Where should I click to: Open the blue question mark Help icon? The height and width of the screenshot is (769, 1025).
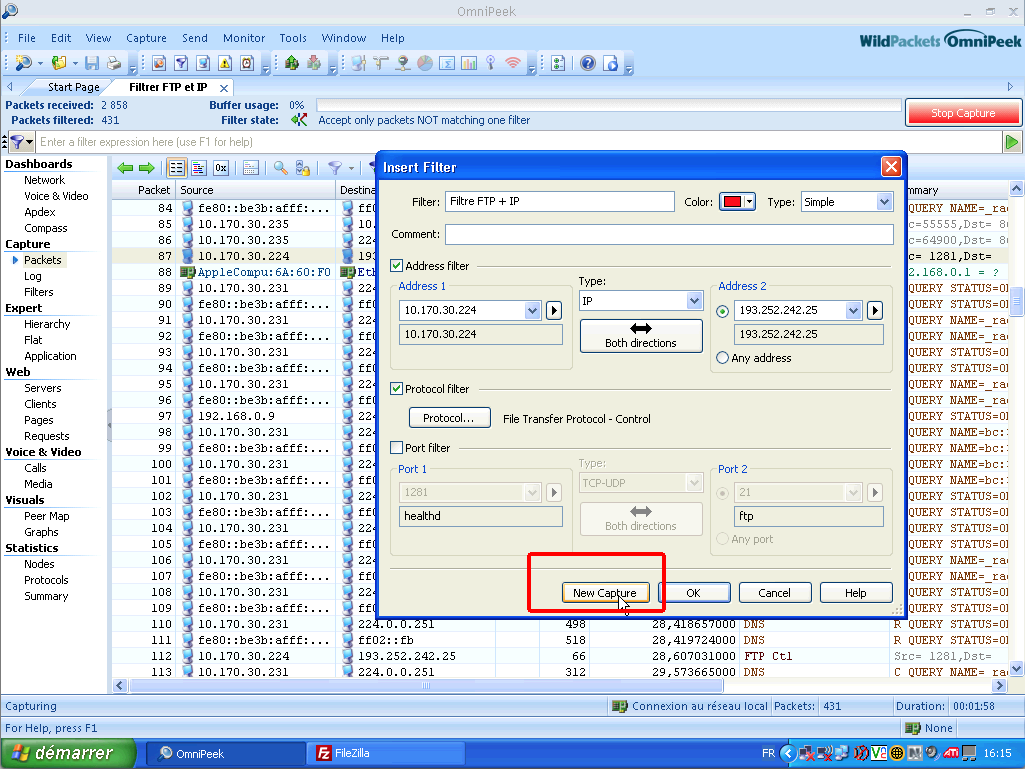[588, 63]
